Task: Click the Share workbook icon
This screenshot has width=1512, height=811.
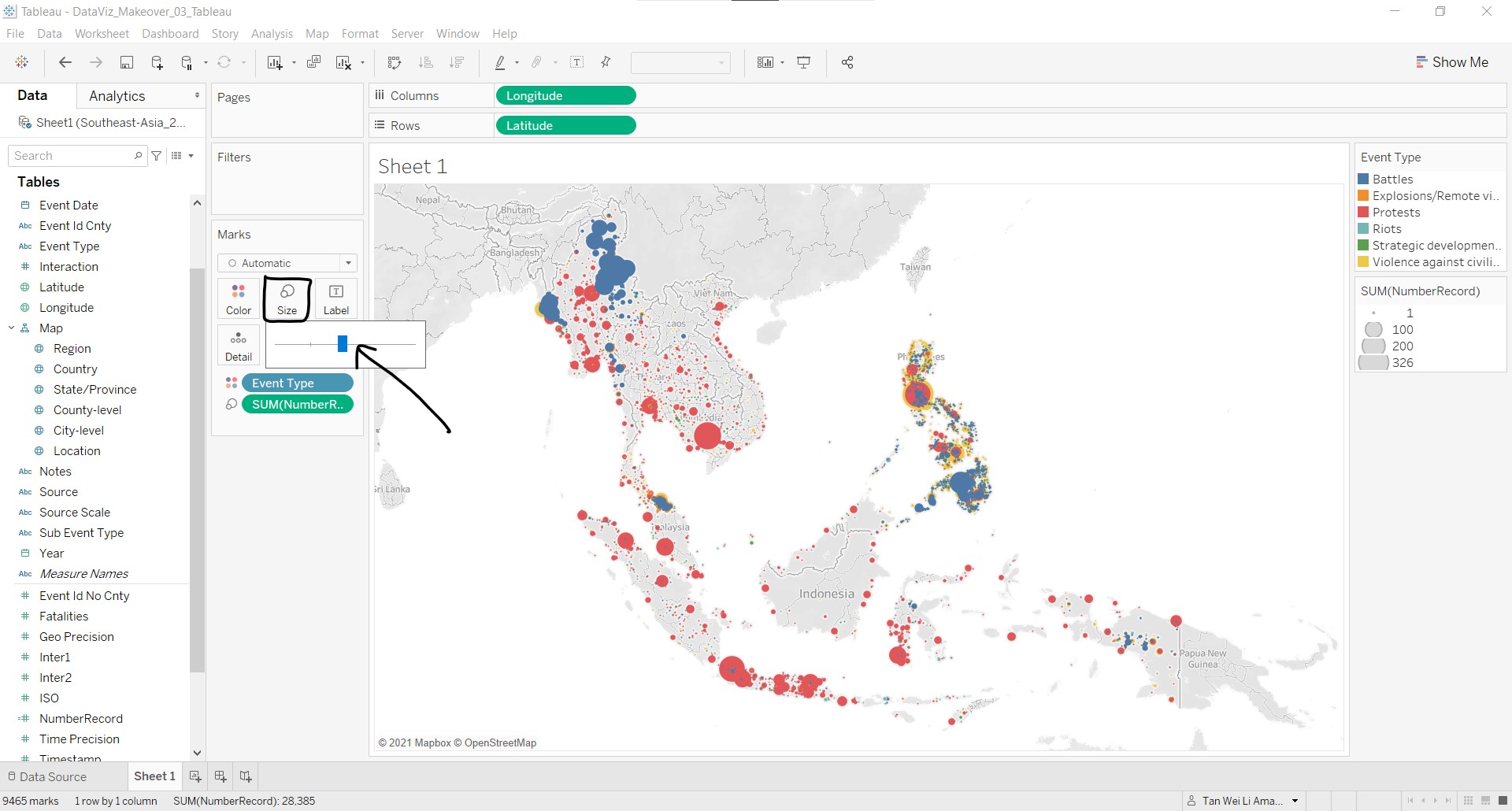Action: click(x=847, y=63)
